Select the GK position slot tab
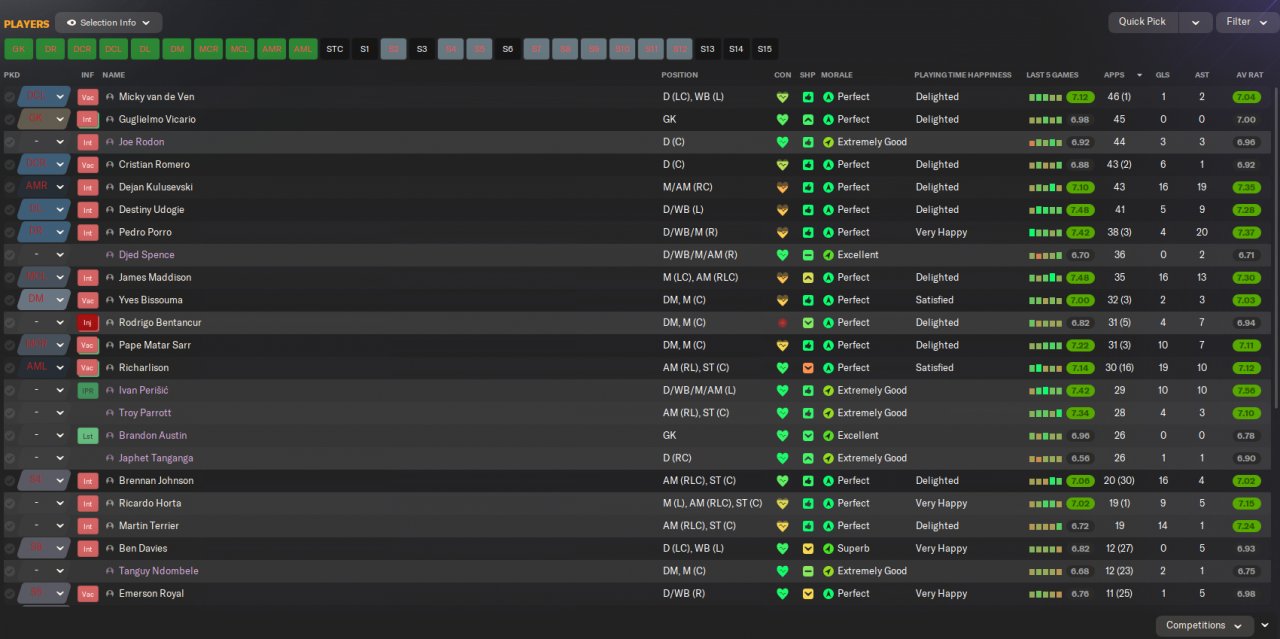Screen dimensions: 1280x639 [x=18, y=49]
